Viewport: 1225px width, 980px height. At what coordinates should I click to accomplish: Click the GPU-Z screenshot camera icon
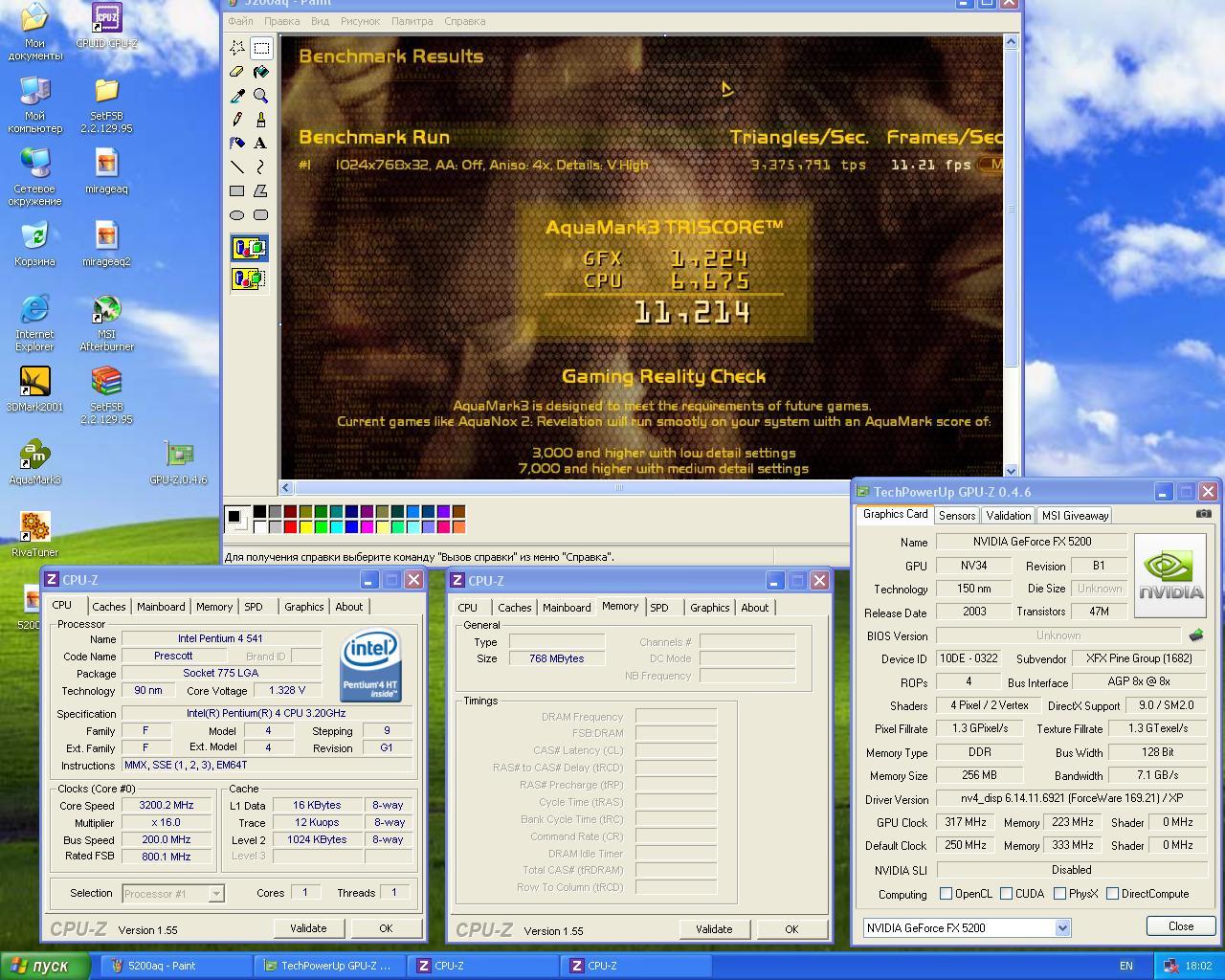click(x=1203, y=514)
